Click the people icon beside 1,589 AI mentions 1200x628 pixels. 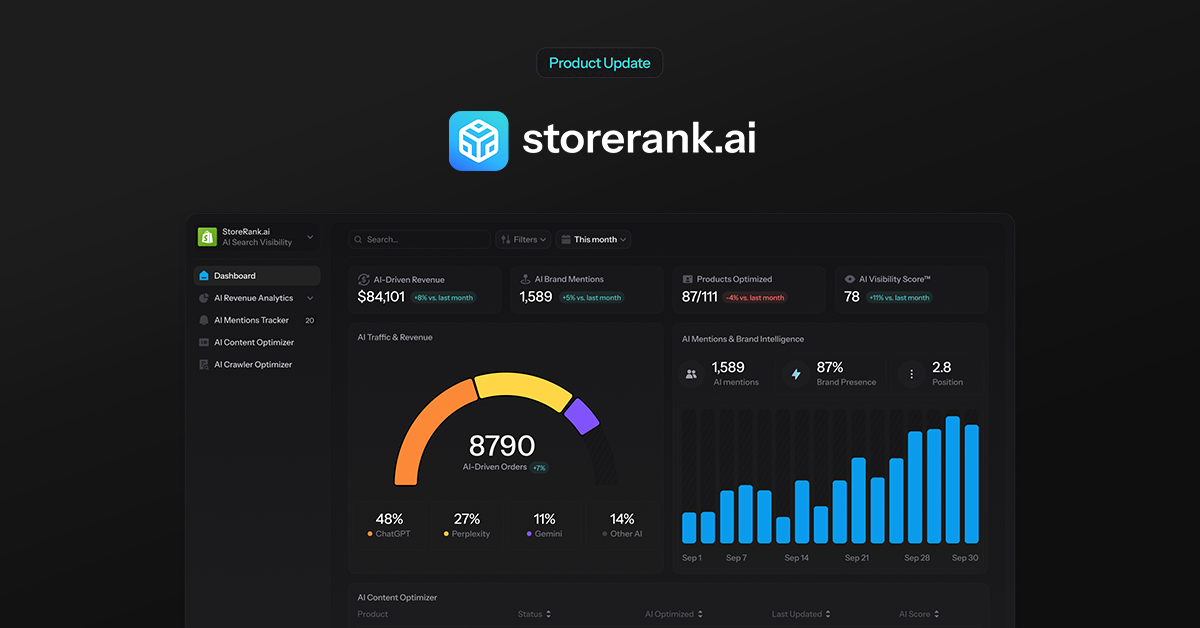pyautogui.click(x=690, y=374)
